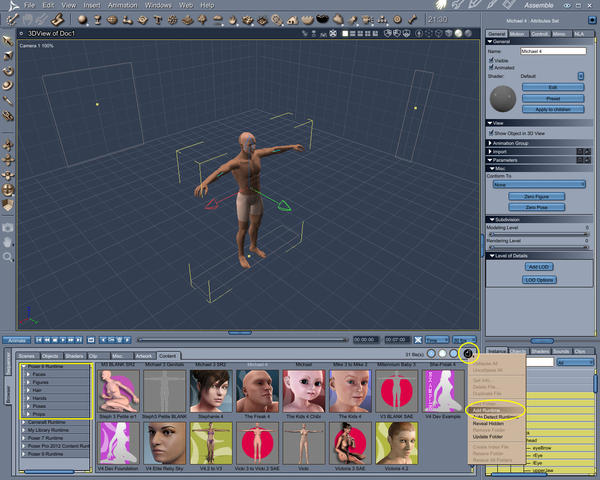
Task: Open the File menu
Action: [29, 5]
